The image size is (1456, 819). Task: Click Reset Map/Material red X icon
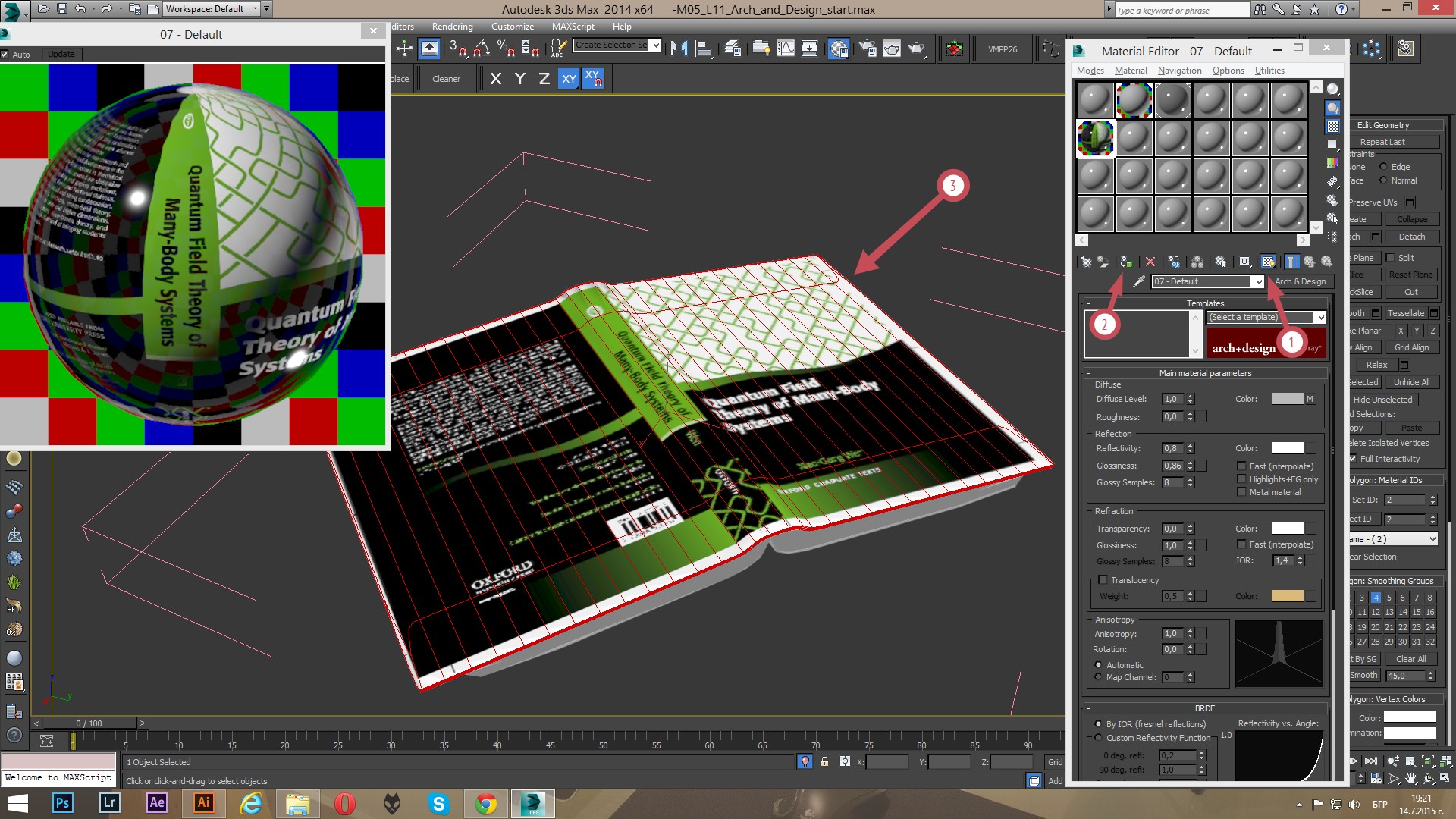click(x=1150, y=262)
